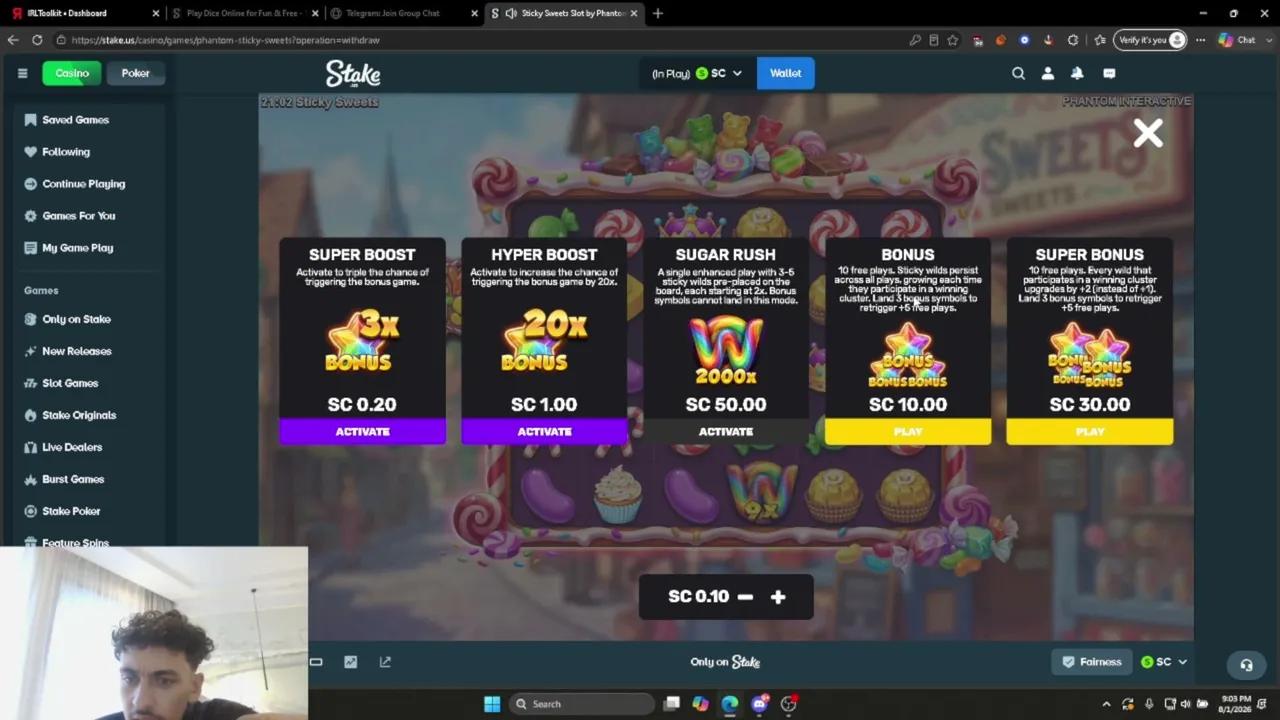Open the Copilot Chat sidebar

(x=1237, y=40)
